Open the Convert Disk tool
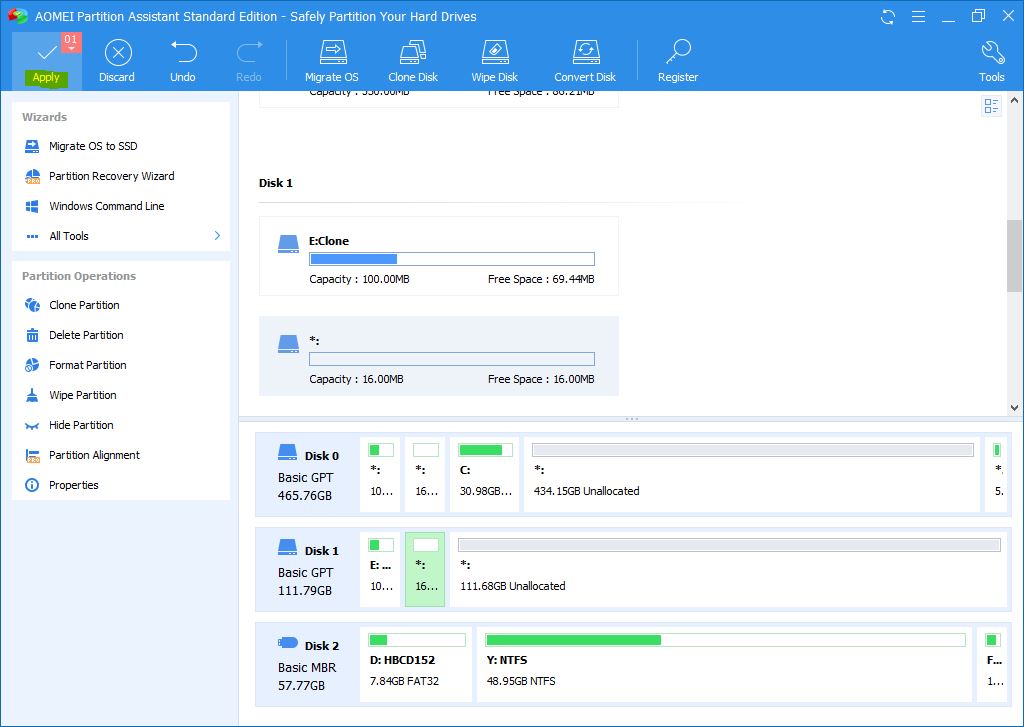 tap(585, 61)
